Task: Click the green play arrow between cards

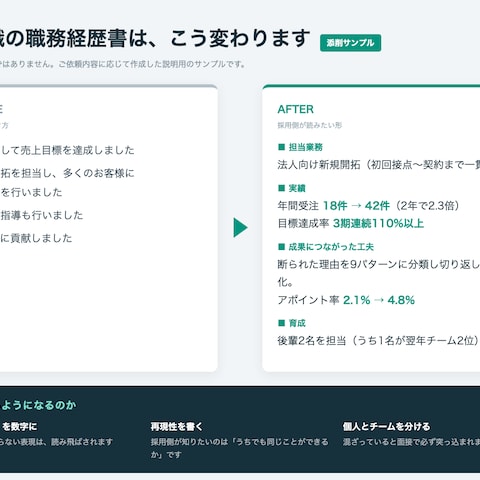Action: click(240, 228)
